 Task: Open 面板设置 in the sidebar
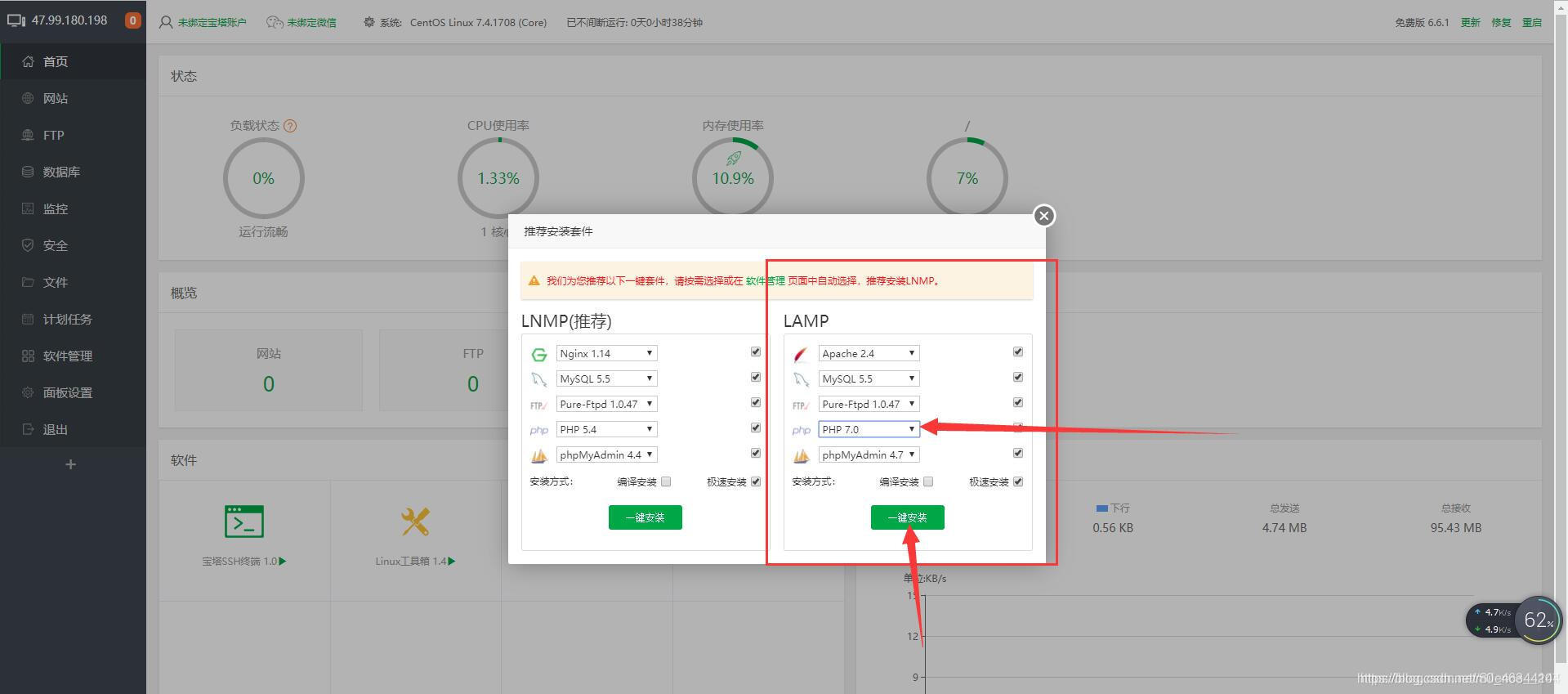[73, 392]
